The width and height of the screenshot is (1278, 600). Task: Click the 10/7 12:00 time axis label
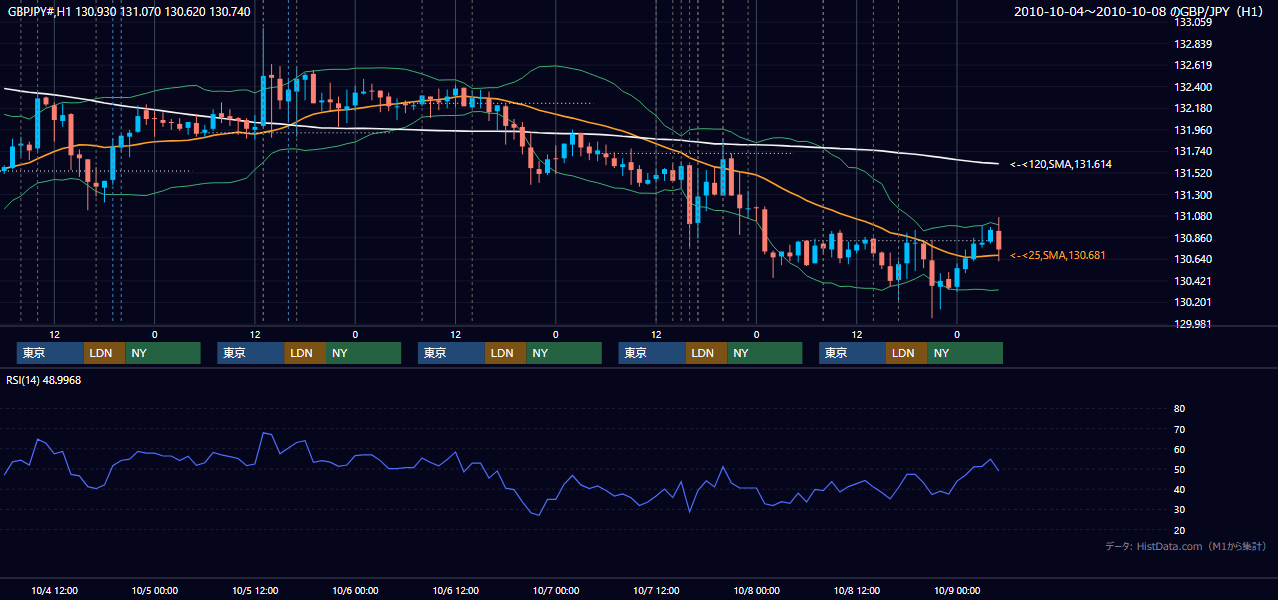click(657, 591)
